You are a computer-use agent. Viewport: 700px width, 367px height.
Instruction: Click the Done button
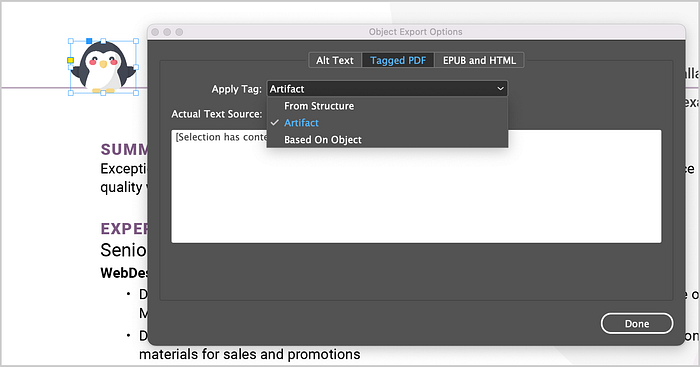[637, 324]
